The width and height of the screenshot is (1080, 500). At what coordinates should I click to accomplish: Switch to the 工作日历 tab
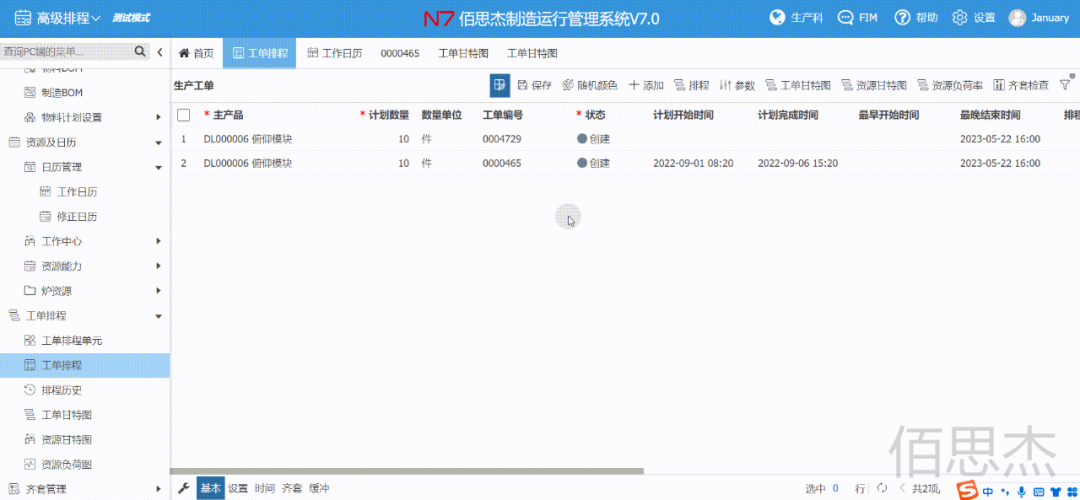click(x=334, y=53)
